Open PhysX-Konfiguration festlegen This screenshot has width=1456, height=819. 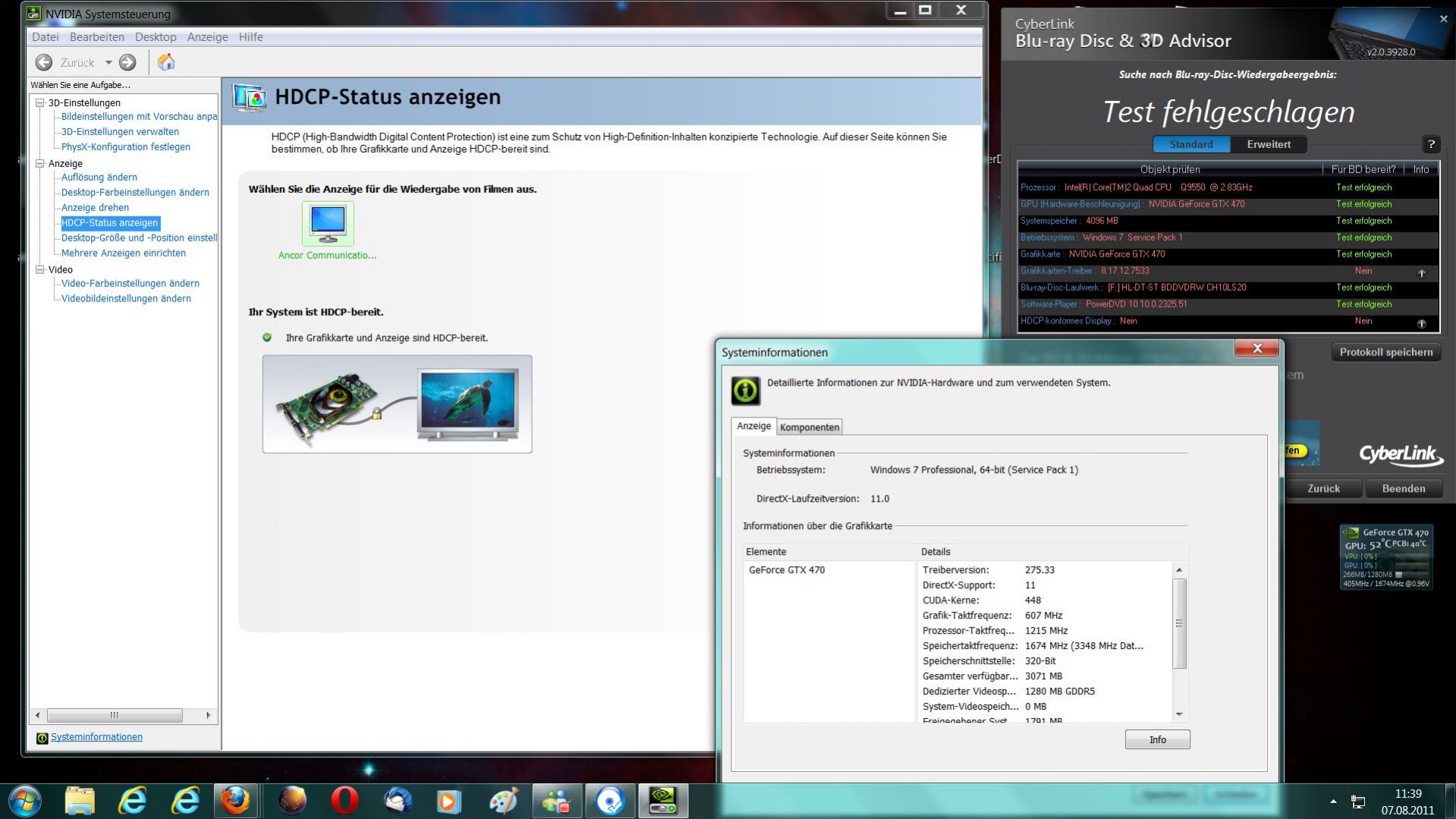point(126,146)
